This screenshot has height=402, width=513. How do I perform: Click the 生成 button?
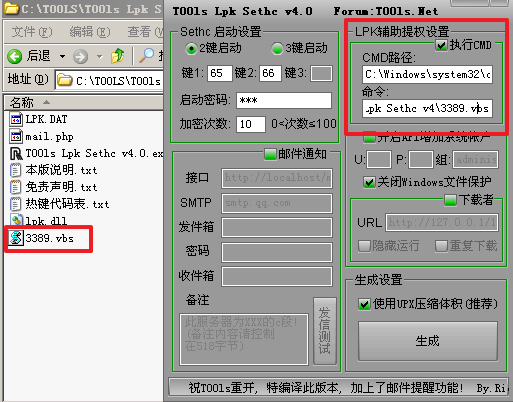[428, 341]
